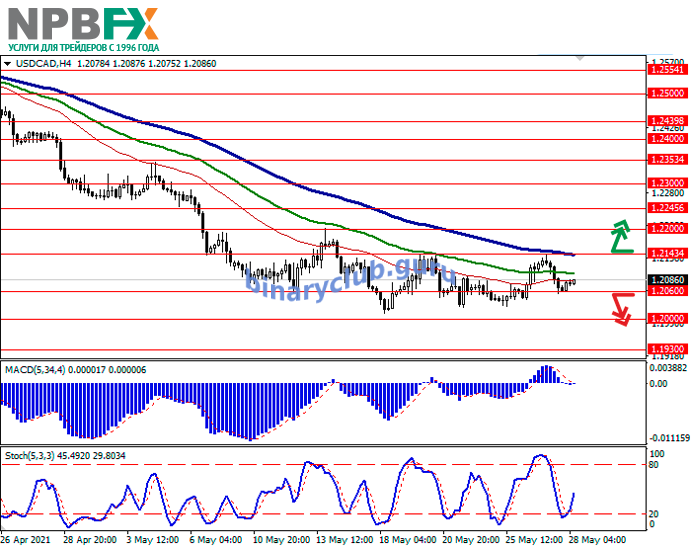Expand the triangle beside USDCAD,H4
691x549 pixels.
8,63
